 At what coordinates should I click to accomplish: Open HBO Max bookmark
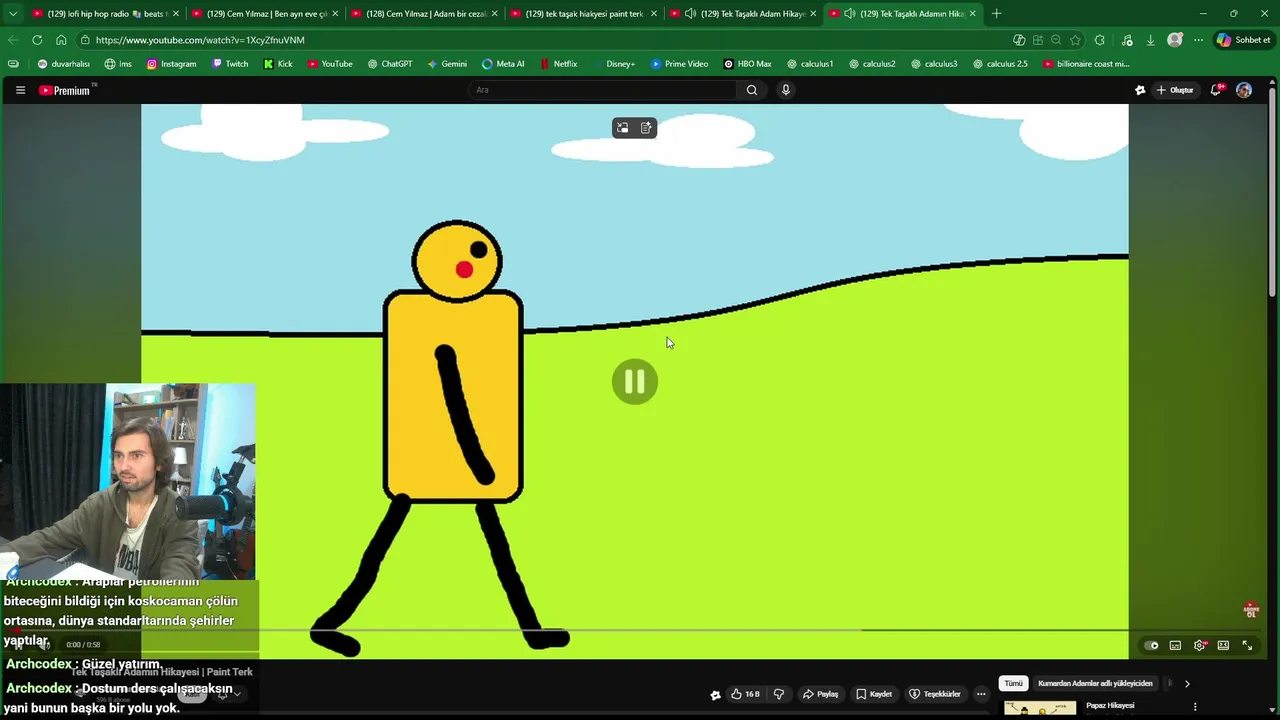tap(747, 64)
